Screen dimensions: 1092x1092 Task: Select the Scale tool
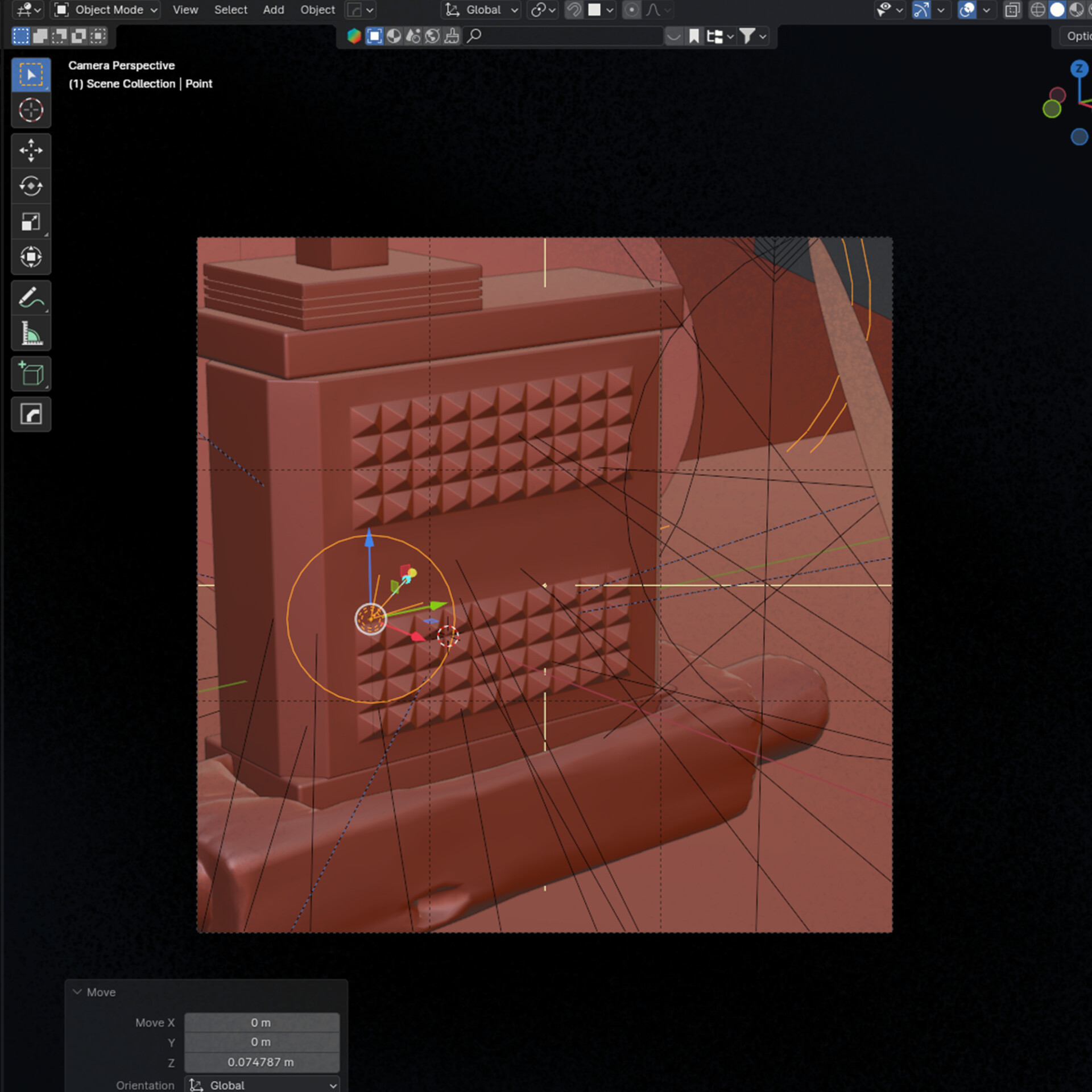[31, 222]
